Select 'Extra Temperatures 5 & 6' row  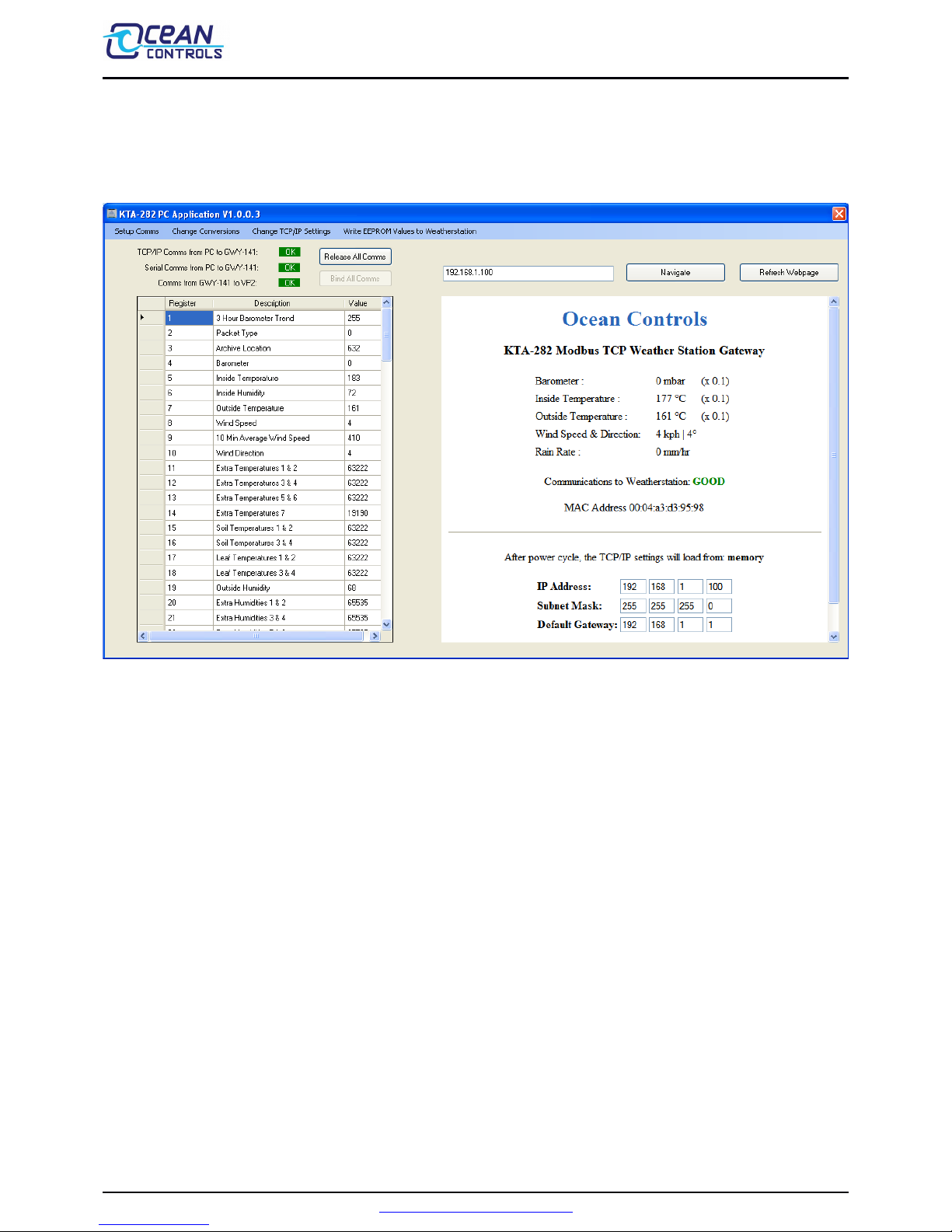pos(260,497)
